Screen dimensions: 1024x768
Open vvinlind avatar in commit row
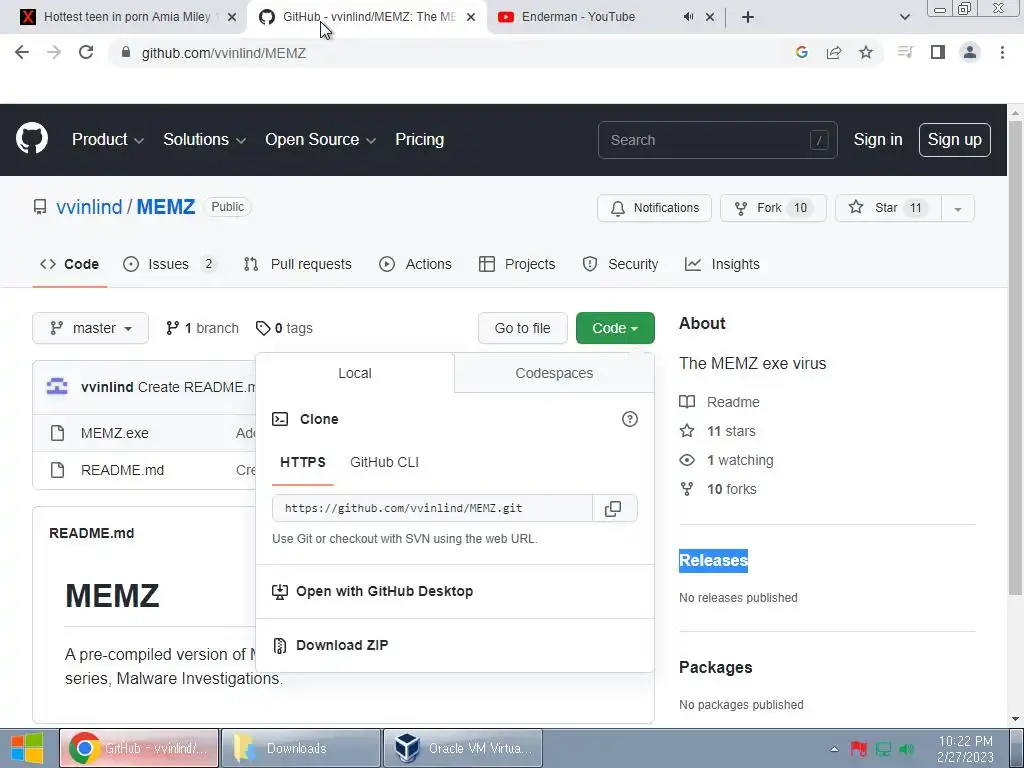57,387
